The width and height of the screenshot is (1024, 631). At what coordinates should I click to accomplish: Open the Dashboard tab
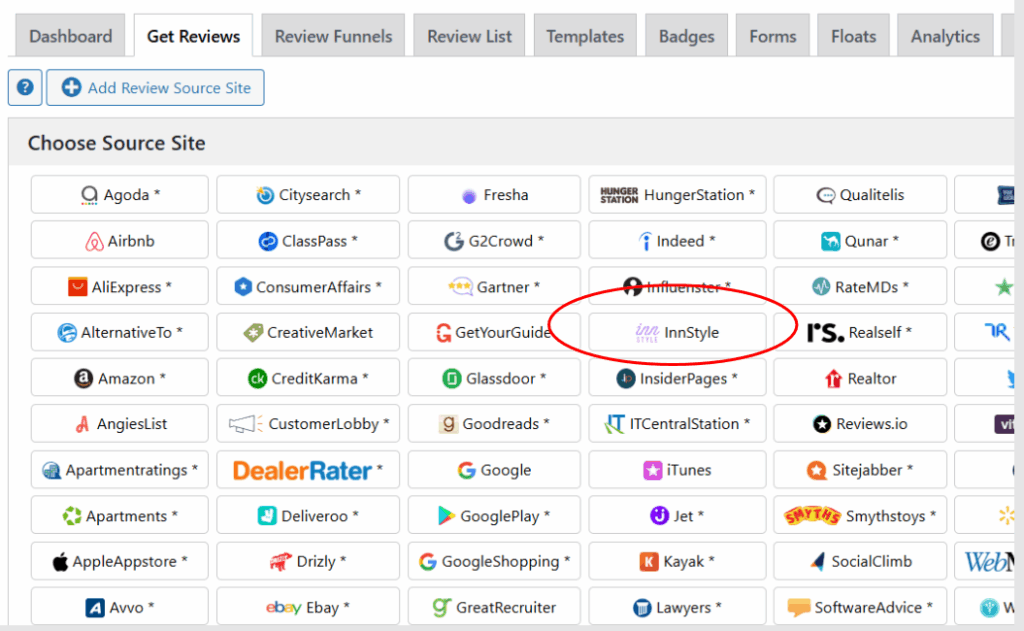tap(69, 36)
